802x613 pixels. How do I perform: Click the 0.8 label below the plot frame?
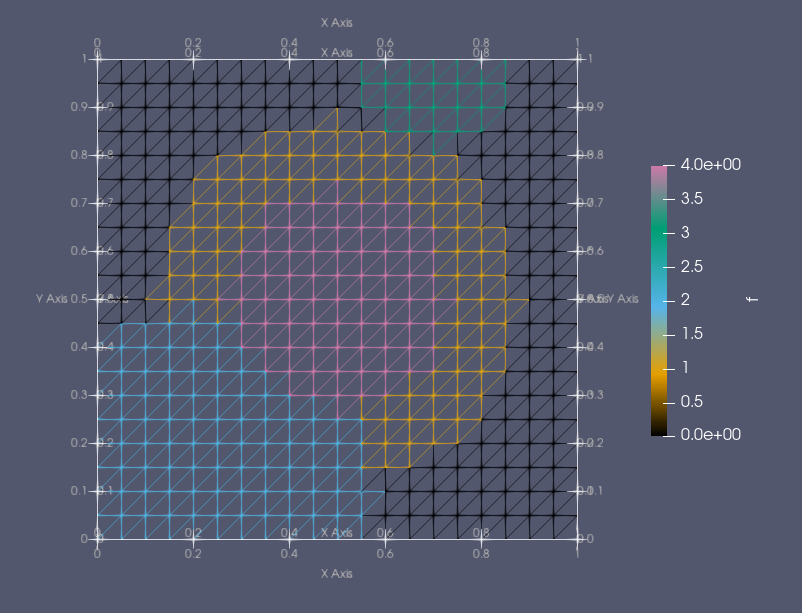481,554
